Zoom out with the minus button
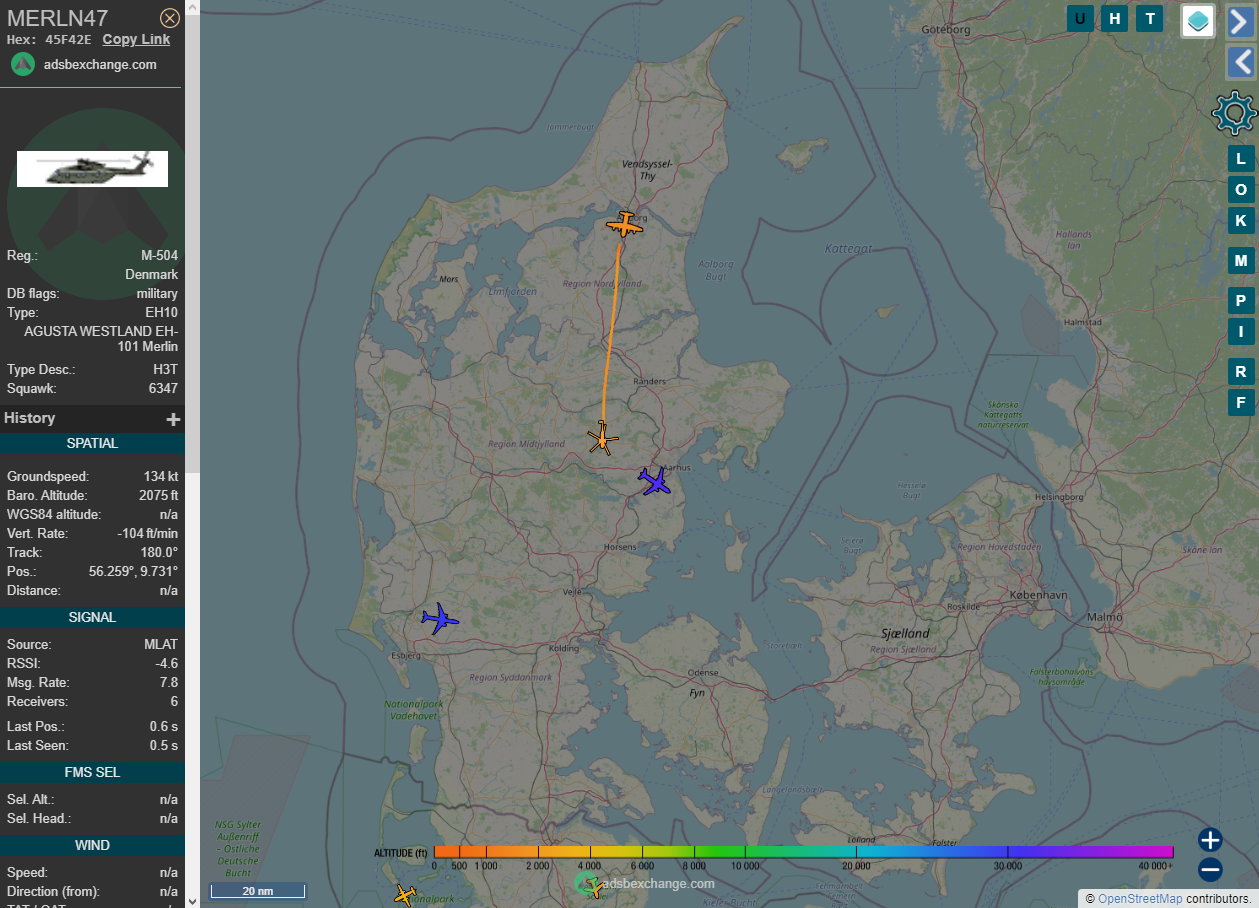The width and height of the screenshot is (1259, 908). click(x=1210, y=870)
